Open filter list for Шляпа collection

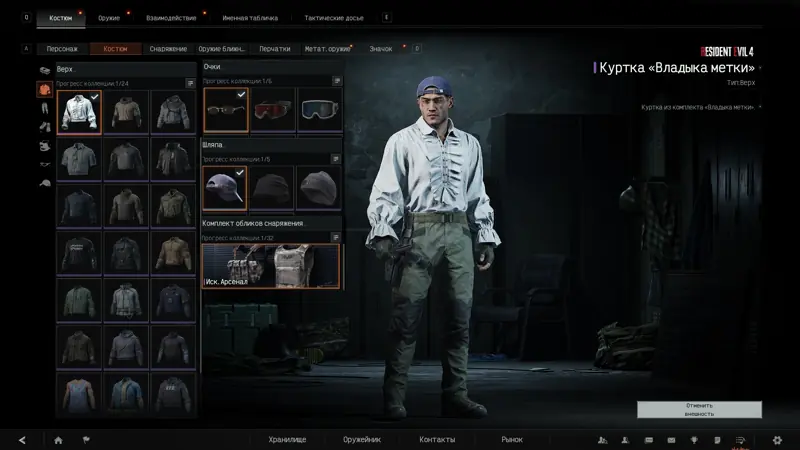click(336, 159)
